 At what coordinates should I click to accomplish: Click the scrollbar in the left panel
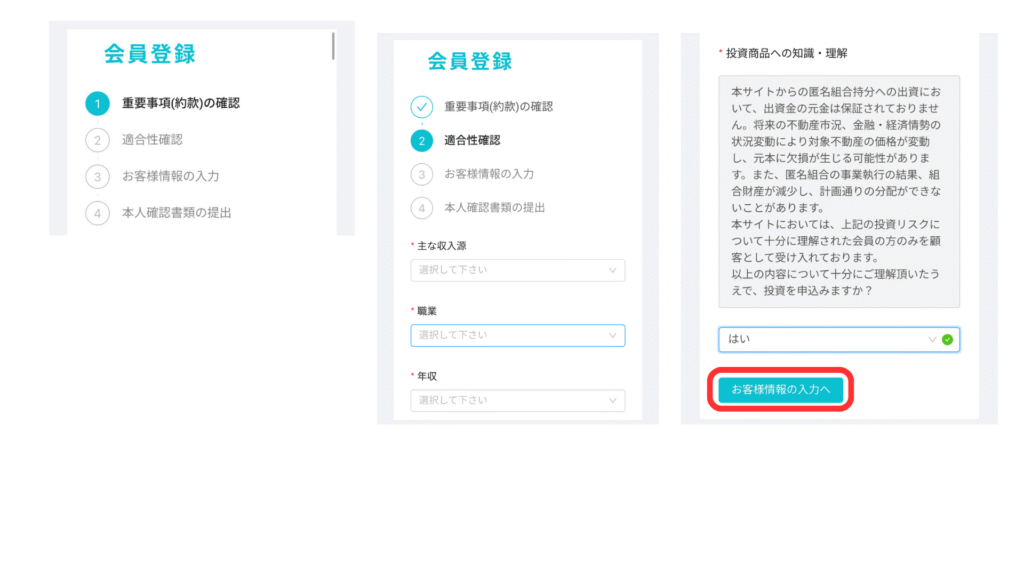(333, 46)
